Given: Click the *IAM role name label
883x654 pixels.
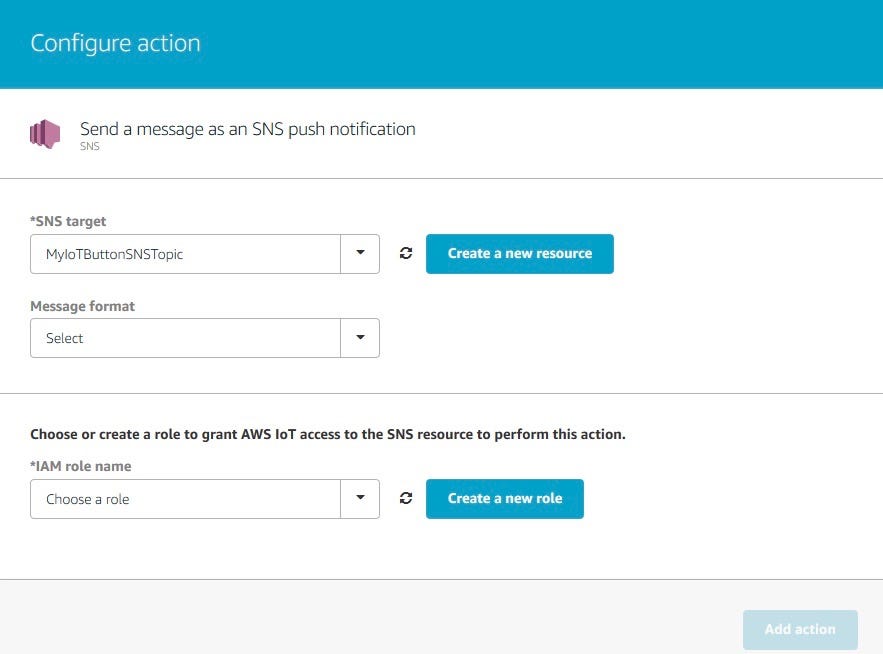Looking at the screenshot, I should pyautogui.click(x=81, y=466).
